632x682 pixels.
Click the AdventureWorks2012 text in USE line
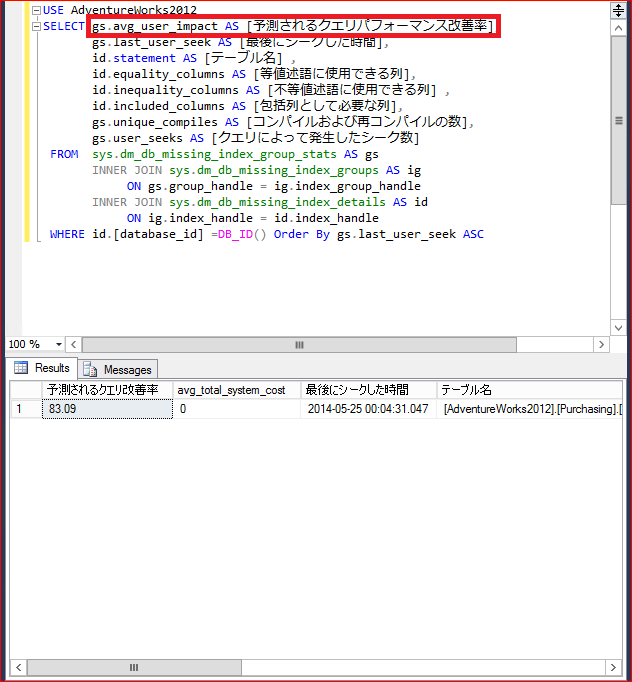134,10
